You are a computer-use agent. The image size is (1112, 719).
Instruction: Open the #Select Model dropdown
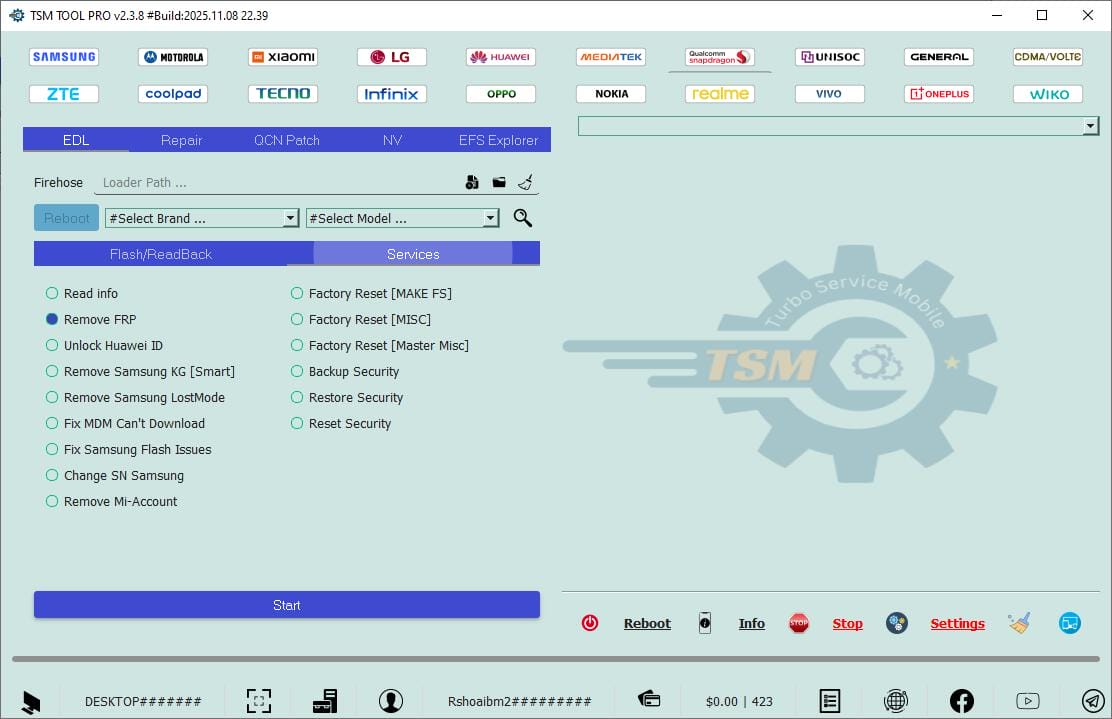[x=489, y=217]
